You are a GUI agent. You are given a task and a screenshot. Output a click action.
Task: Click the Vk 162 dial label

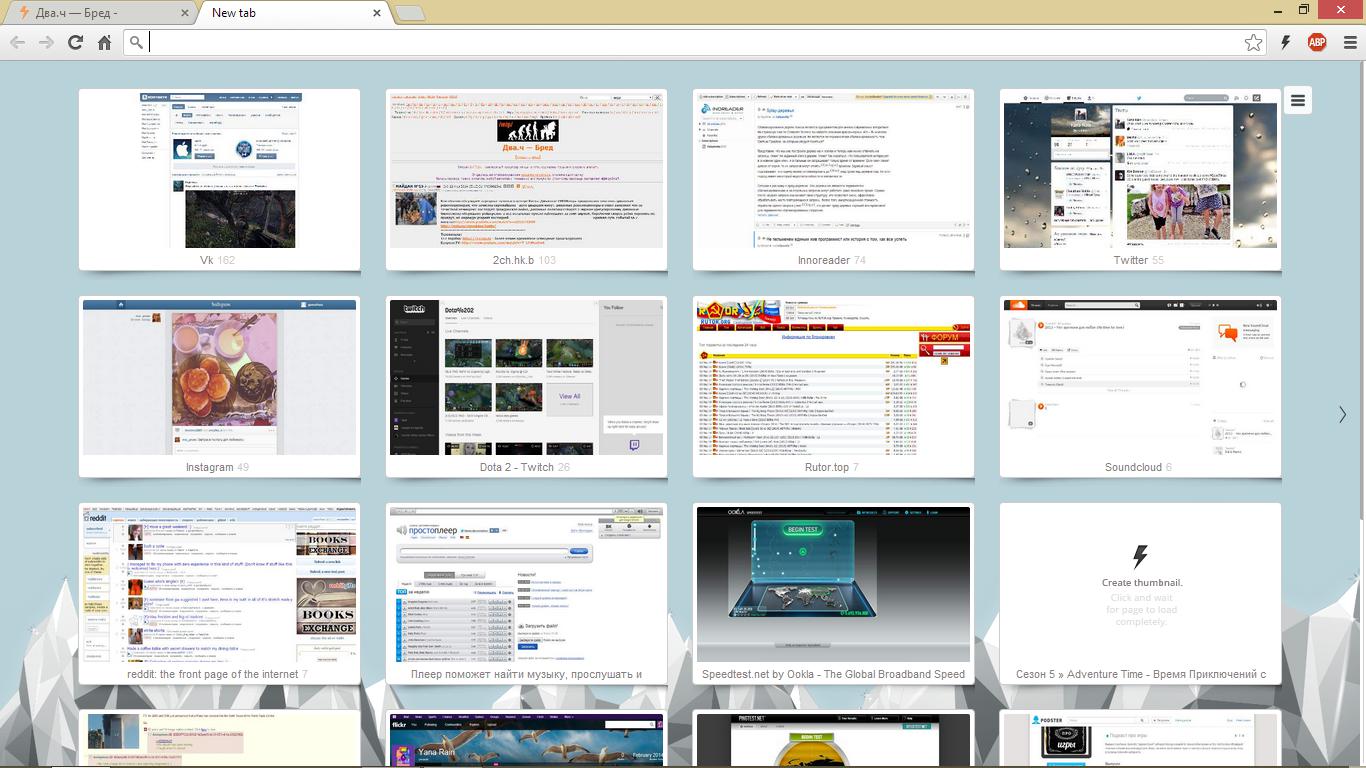click(x=218, y=260)
